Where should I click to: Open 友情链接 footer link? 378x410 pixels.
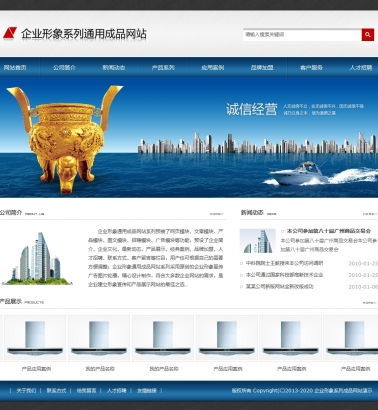(x=147, y=390)
